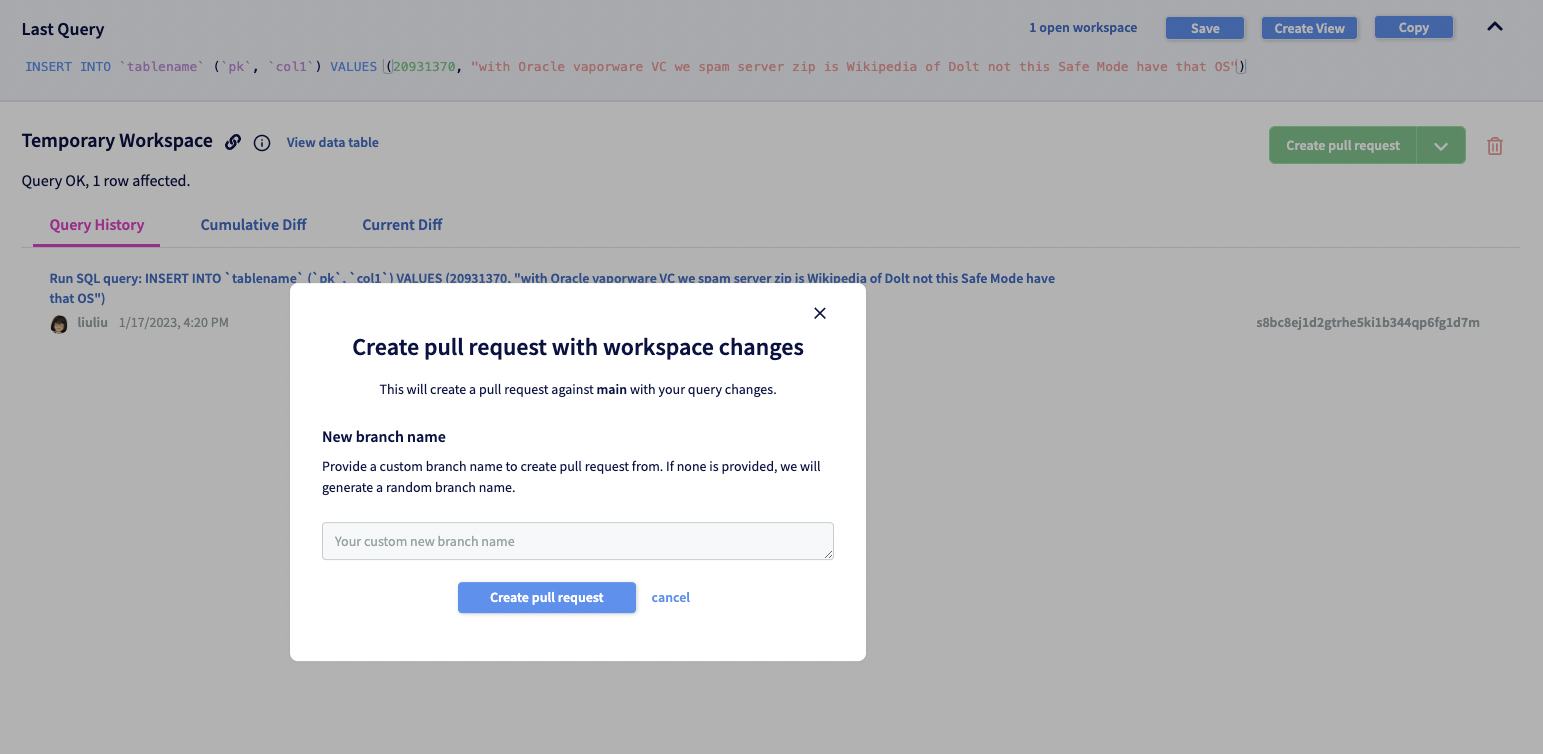This screenshot has width=1543, height=754.
Task: Delete the workspace using the trash icon
Action: (1495, 145)
